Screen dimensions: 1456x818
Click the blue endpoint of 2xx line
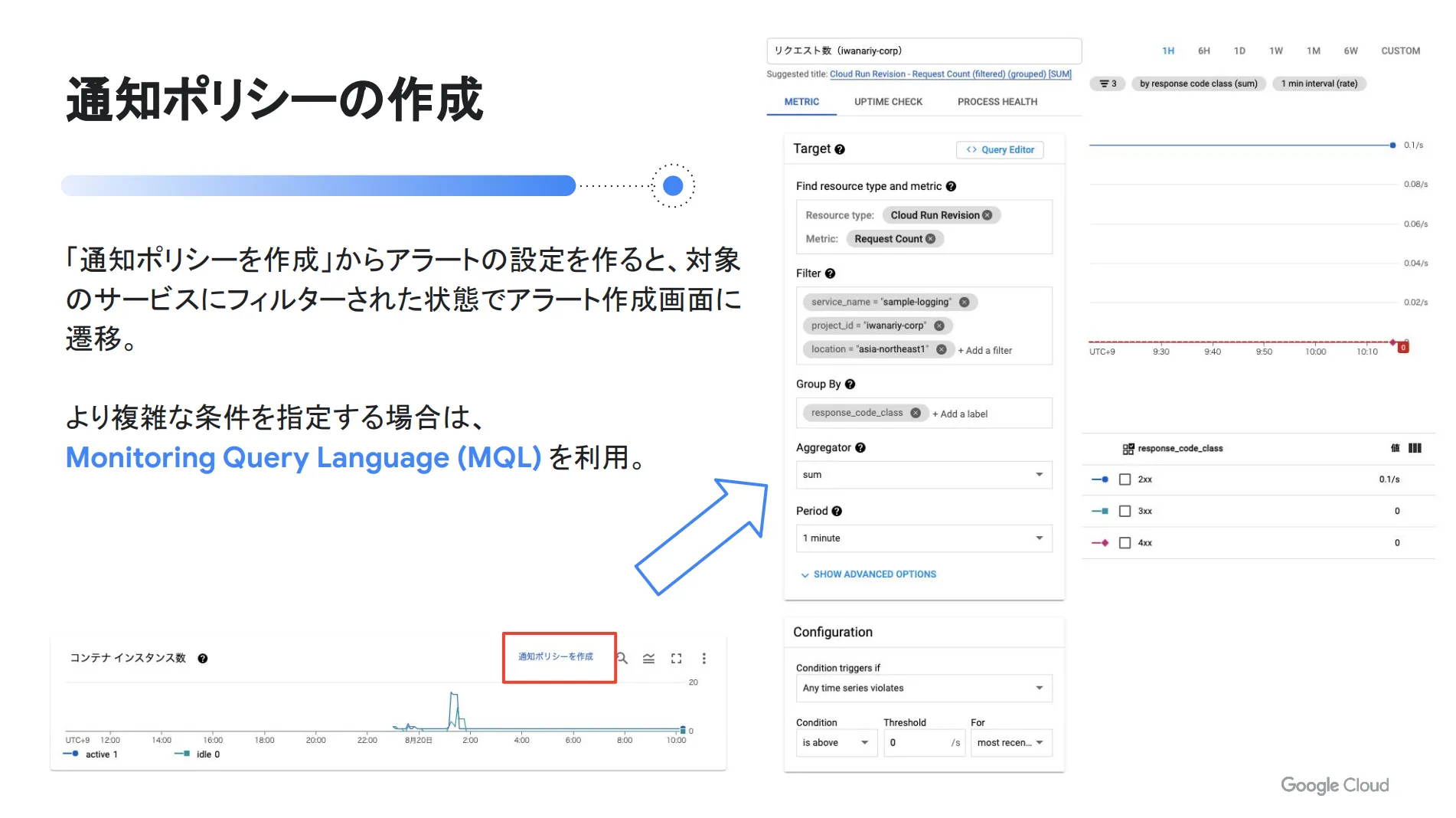[x=1392, y=145]
